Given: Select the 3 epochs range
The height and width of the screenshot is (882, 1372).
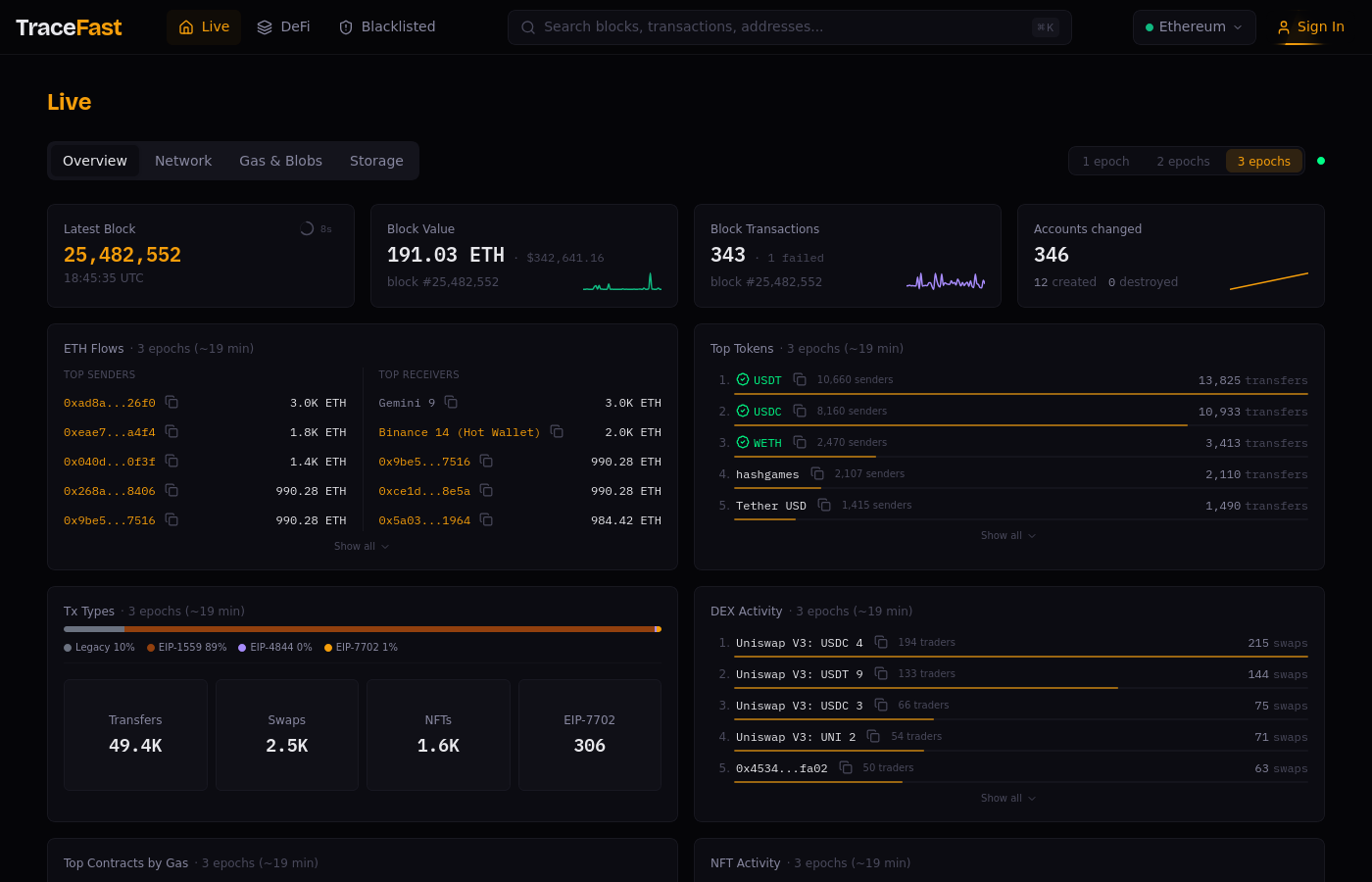Looking at the screenshot, I should tap(1264, 162).
